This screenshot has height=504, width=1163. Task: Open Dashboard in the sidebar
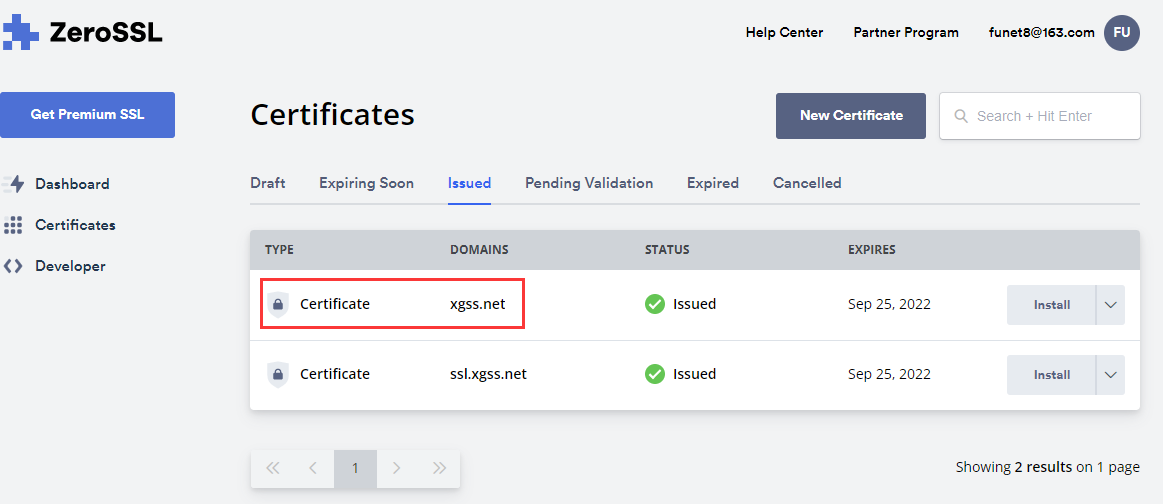pyautogui.click(x=72, y=184)
